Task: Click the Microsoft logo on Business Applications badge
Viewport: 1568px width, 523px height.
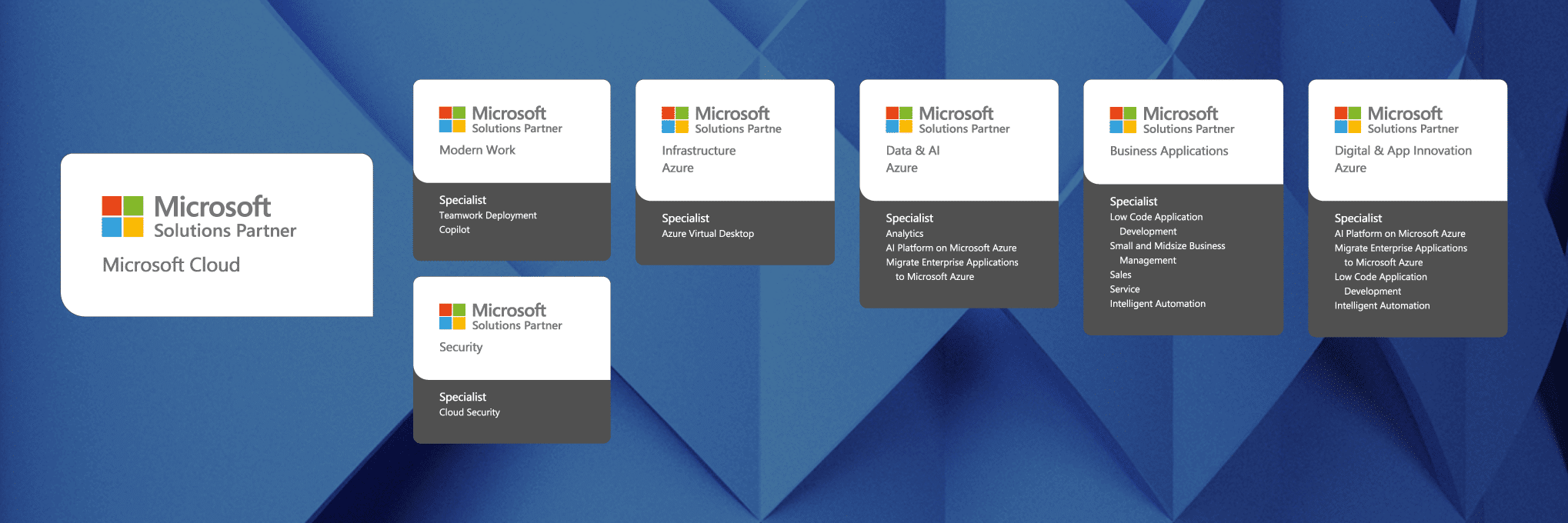Action: [1123, 120]
